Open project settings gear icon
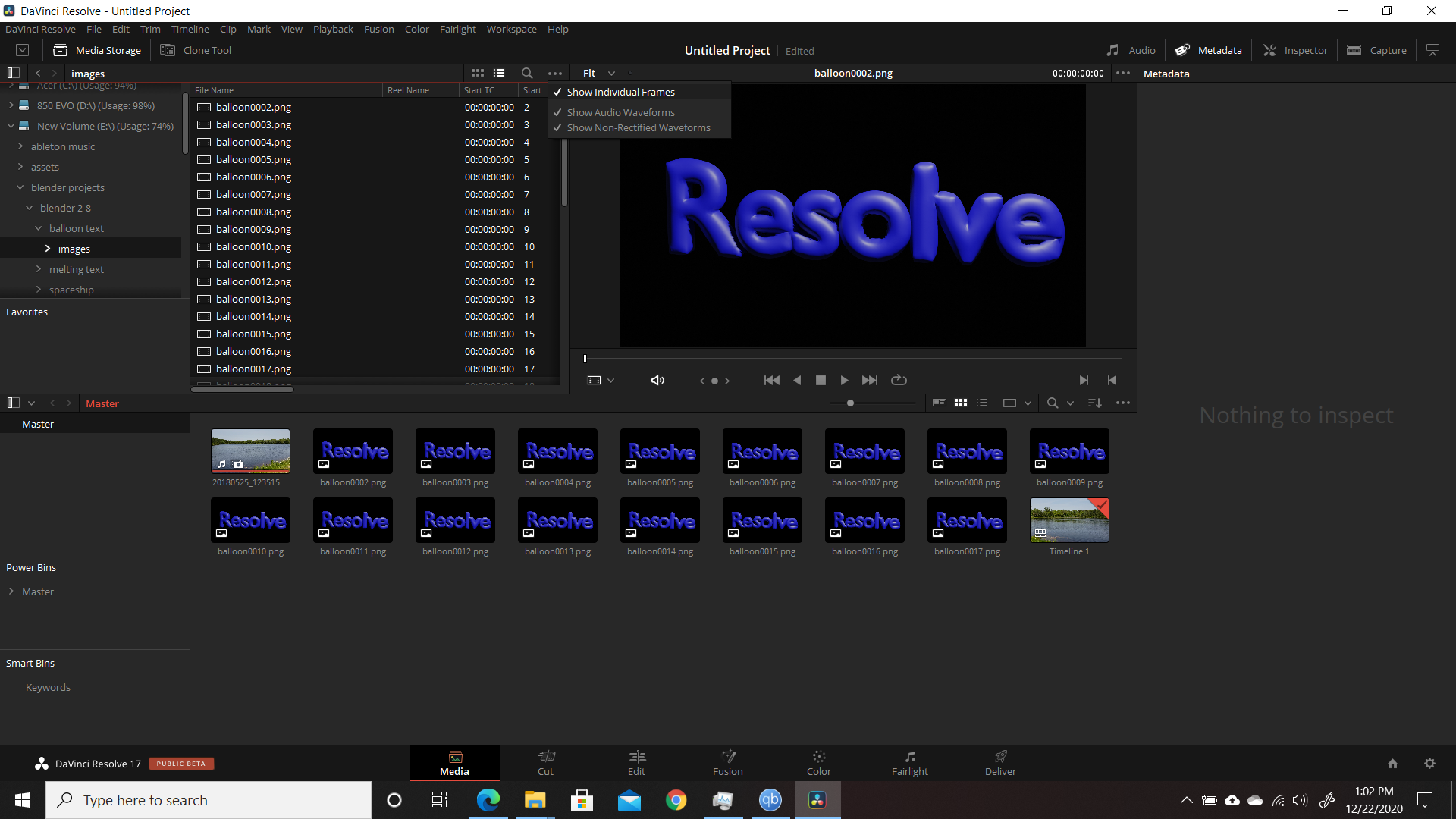 point(1429,764)
